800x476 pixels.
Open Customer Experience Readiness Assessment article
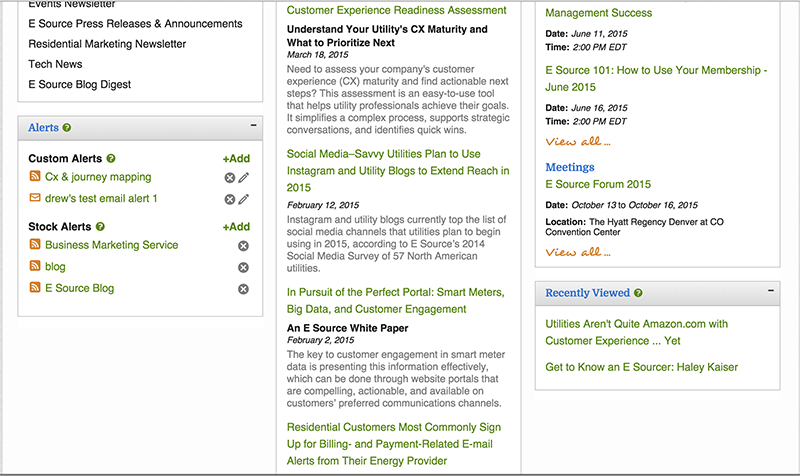pos(396,10)
